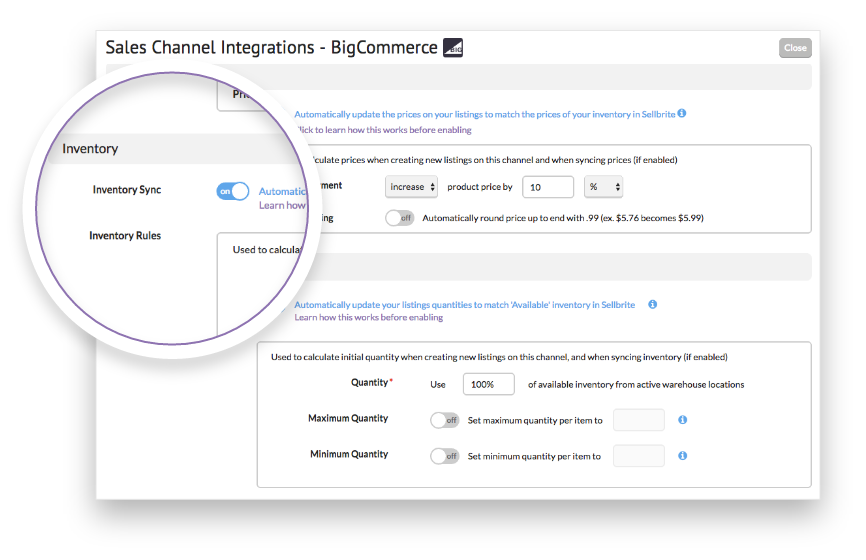The height and width of the screenshot is (560, 866).
Task: Click the 'Inventory Rules' label
Action: click(x=125, y=235)
